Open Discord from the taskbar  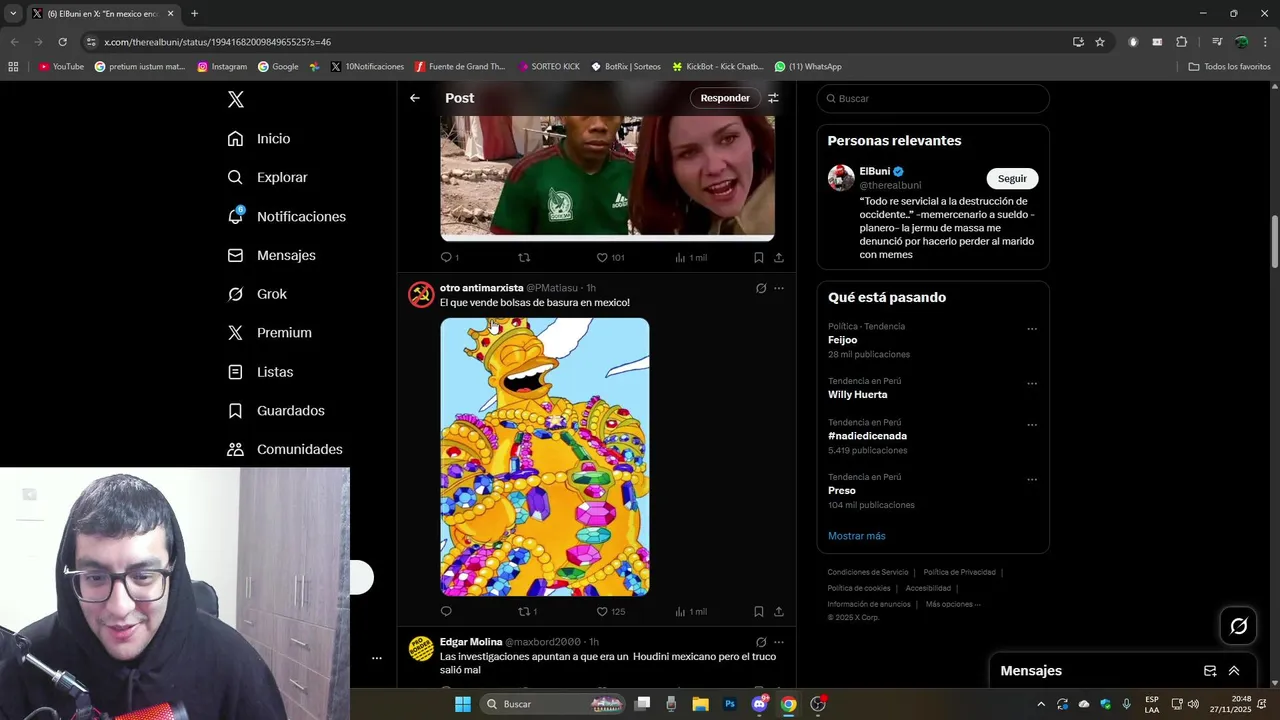click(759, 704)
